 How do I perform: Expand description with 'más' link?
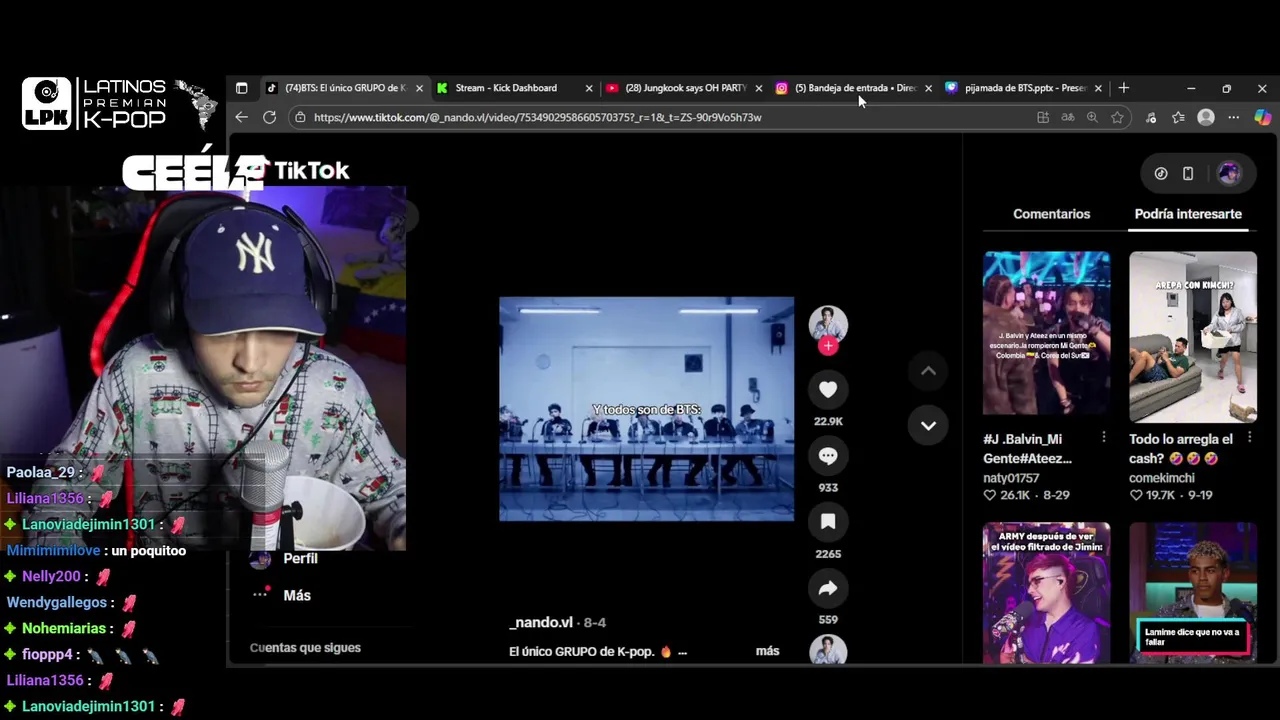767,651
